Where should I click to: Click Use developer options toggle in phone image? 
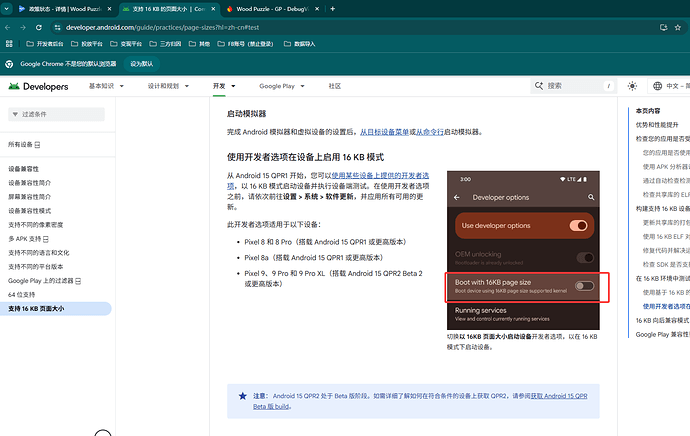point(578,226)
